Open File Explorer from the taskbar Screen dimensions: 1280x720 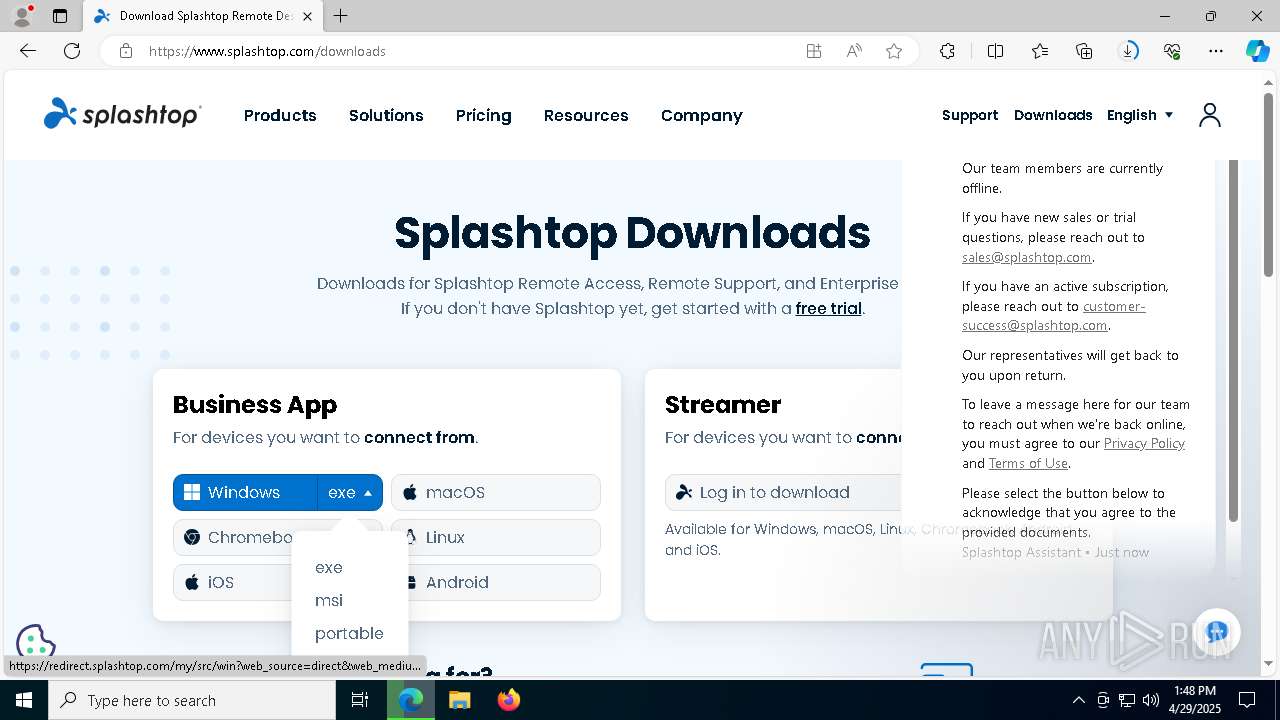click(459, 700)
